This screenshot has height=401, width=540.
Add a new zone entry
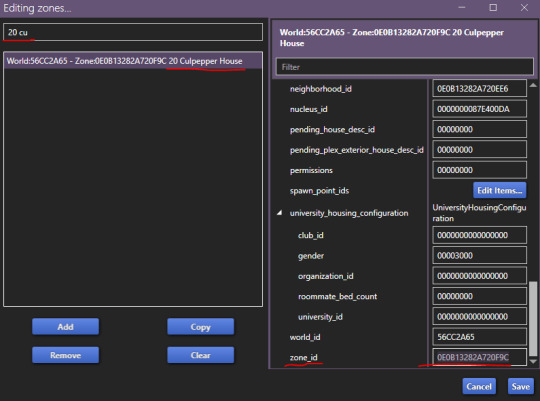(x=65, y=327)
